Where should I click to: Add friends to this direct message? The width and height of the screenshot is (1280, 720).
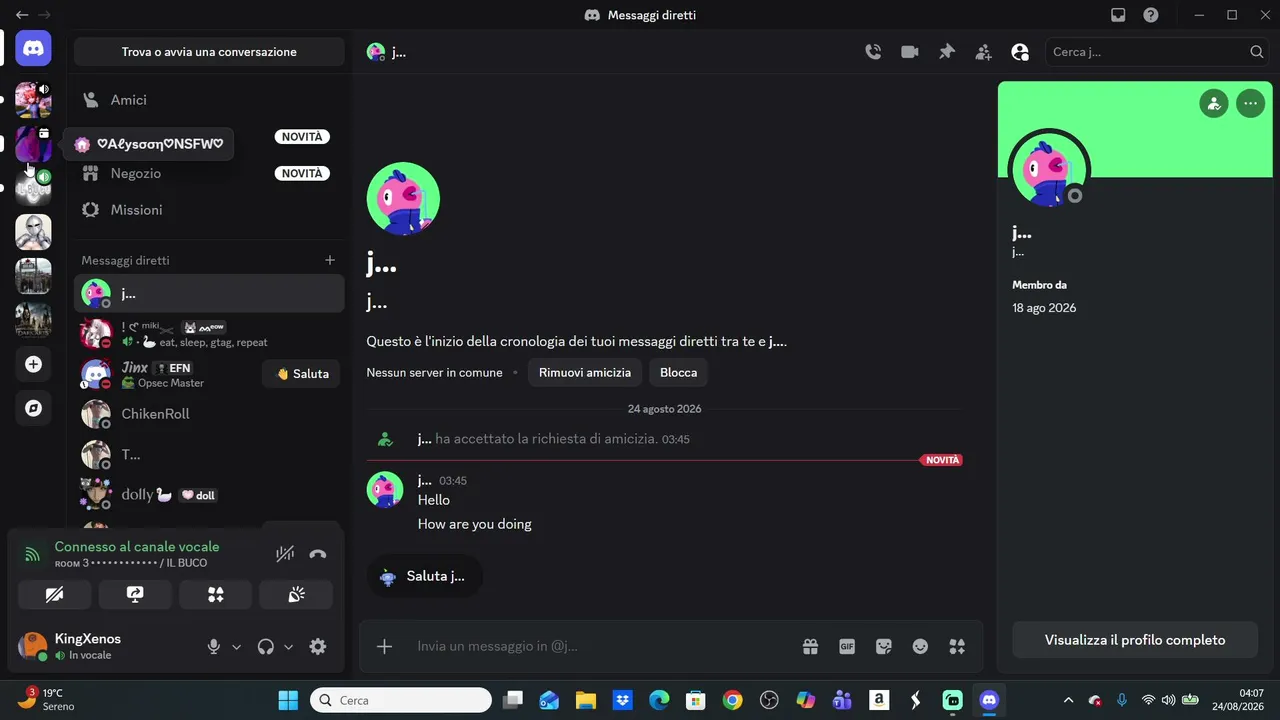(983, 52)
